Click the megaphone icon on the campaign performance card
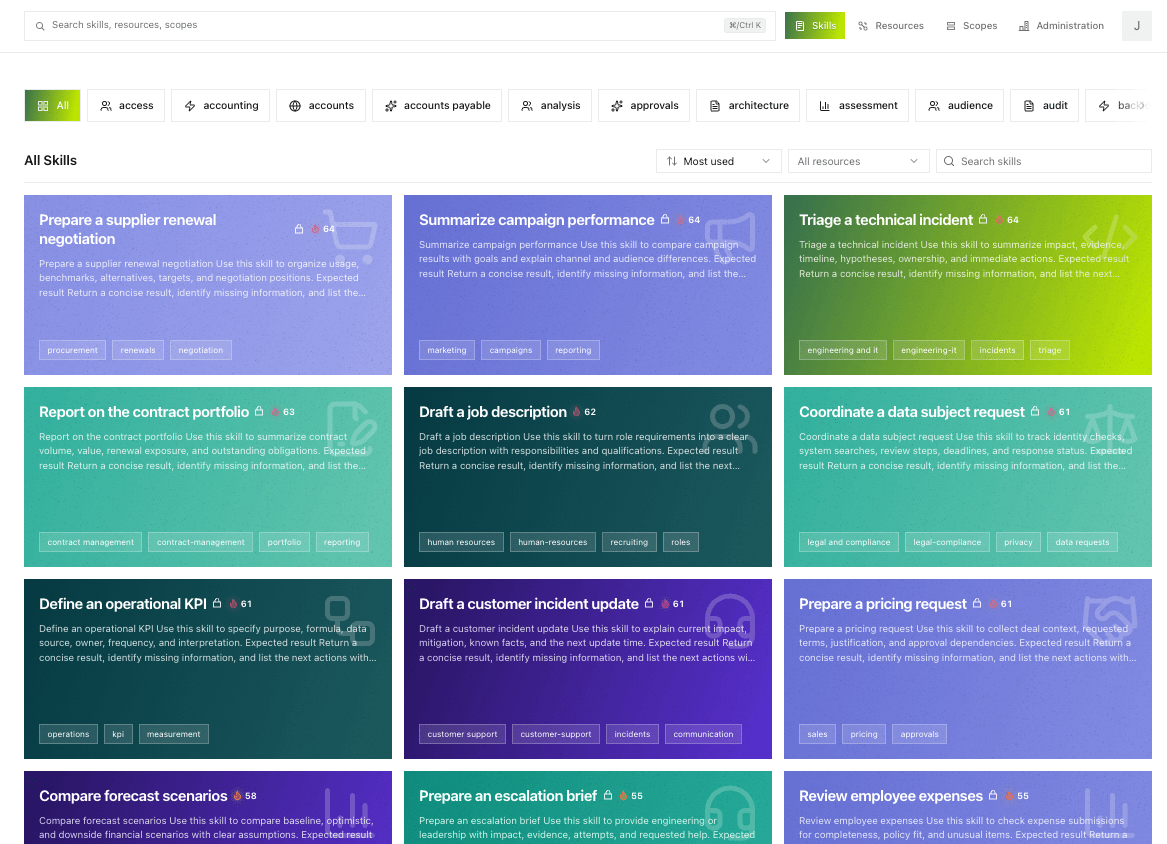1167x844 pixels. click(x=730, y=235)
